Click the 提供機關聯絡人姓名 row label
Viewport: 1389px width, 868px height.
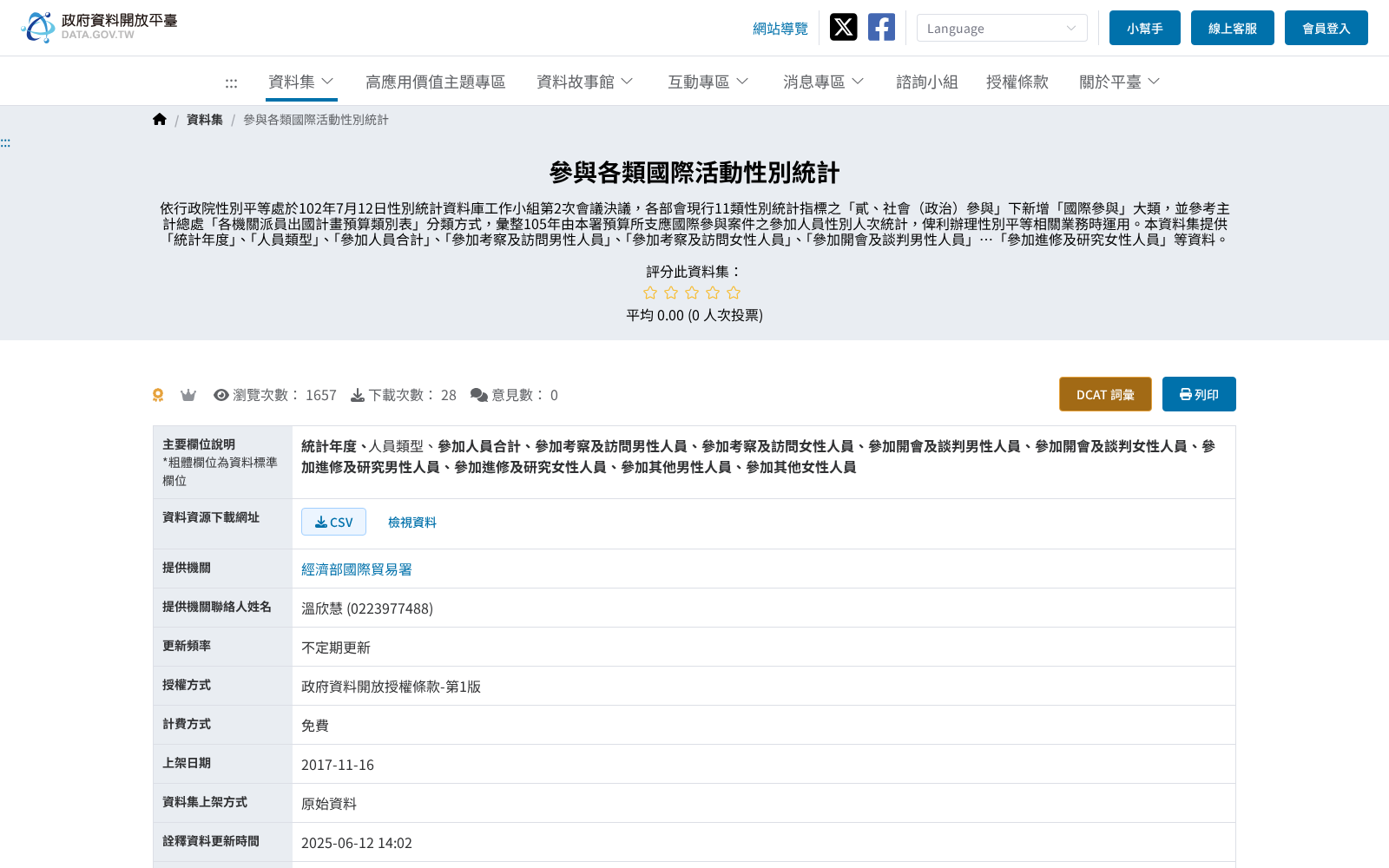click(x=217, y=607)
